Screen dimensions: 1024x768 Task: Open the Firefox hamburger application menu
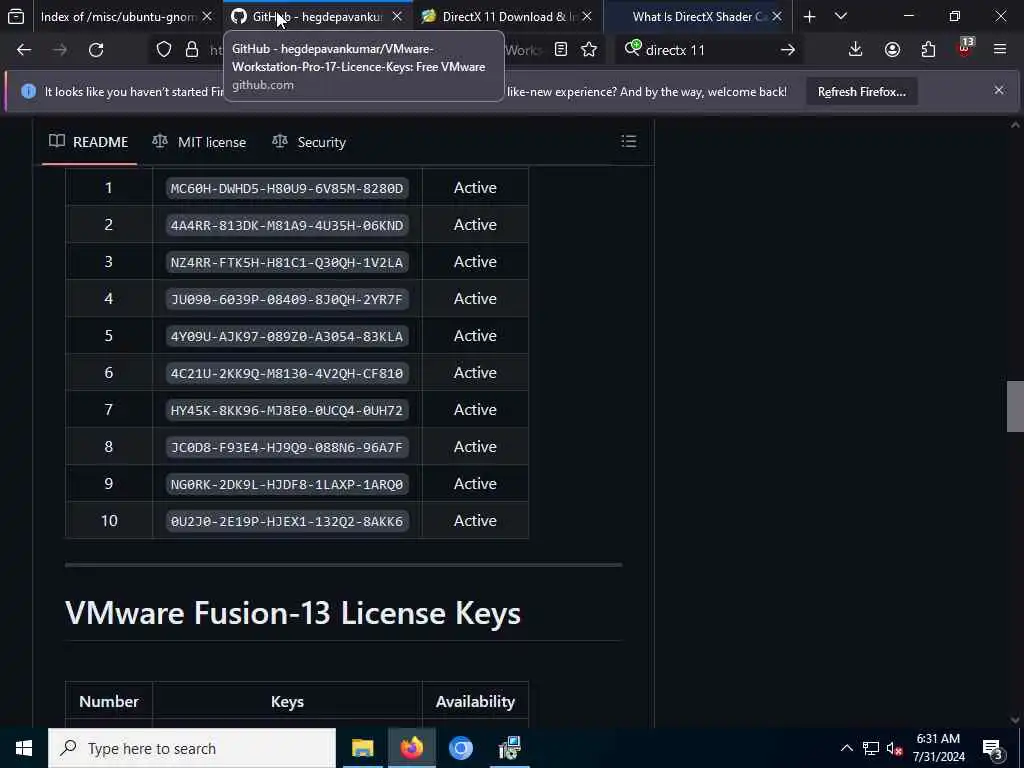1000,50
